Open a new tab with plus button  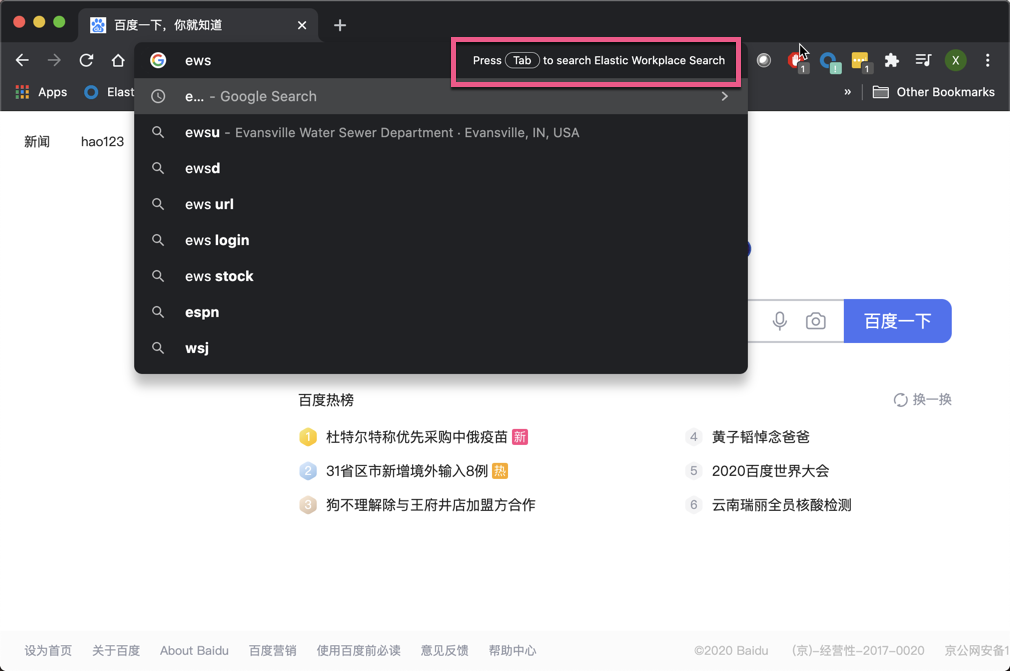pos(340,25)
